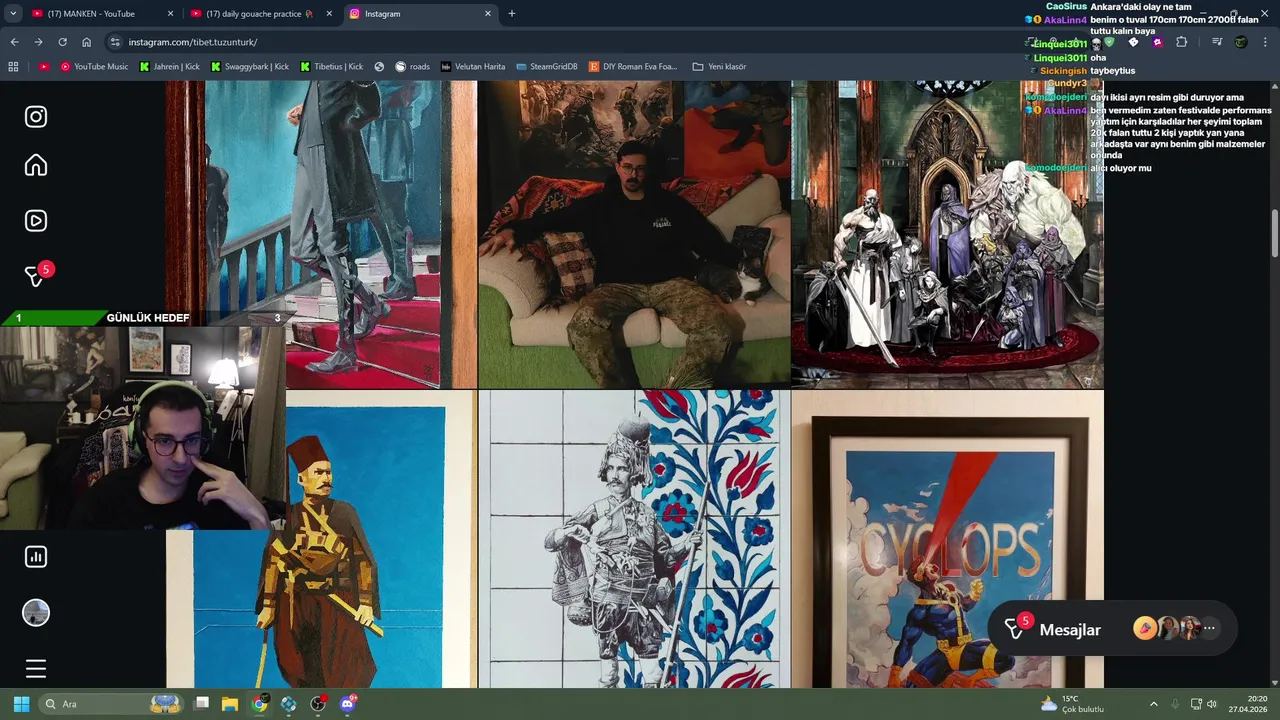Go back to previous page
Screen dimensions: 1280x720
pyautogui.click(x=14, y=42)
